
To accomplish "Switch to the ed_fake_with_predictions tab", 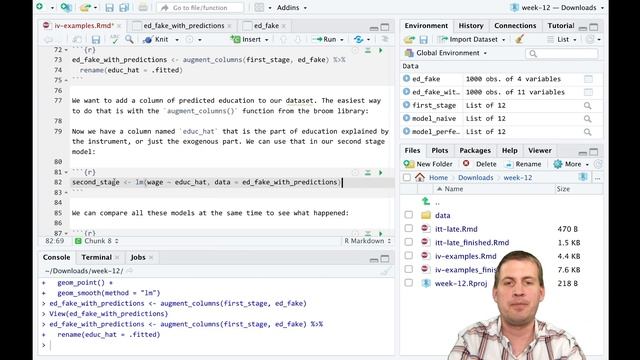I will (x=183, y=26).
